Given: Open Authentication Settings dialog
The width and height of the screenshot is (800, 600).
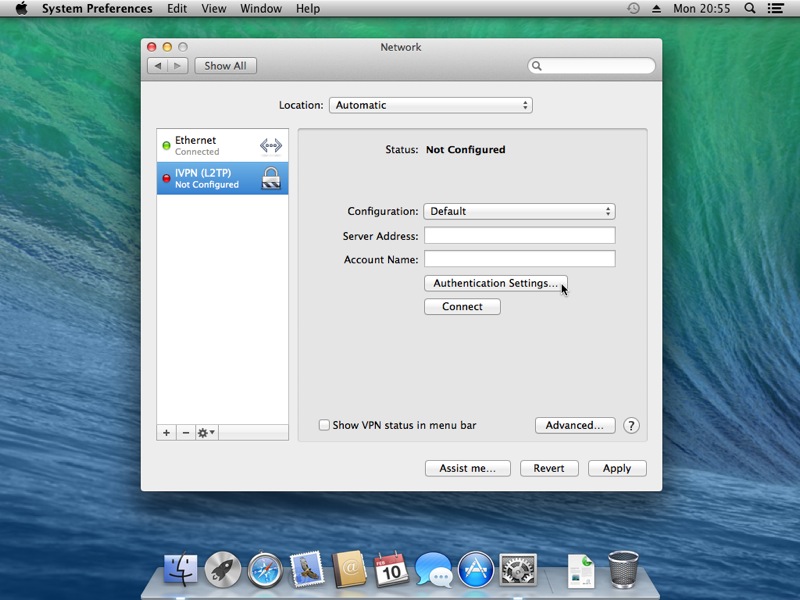Looking at the screenshot, I should (x=495, y=283).
